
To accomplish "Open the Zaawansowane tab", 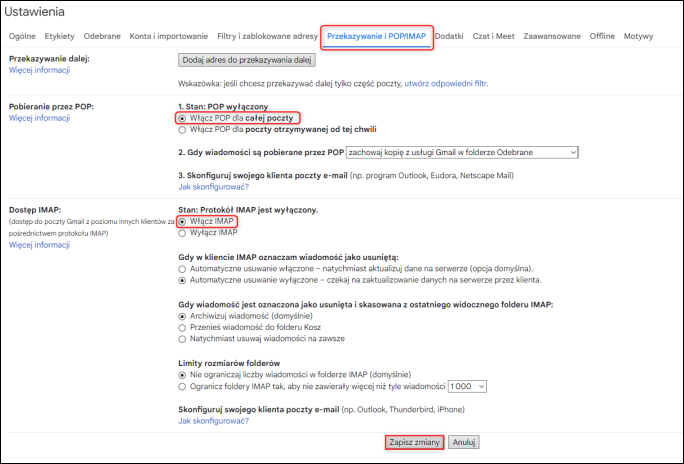I will 552,36.
